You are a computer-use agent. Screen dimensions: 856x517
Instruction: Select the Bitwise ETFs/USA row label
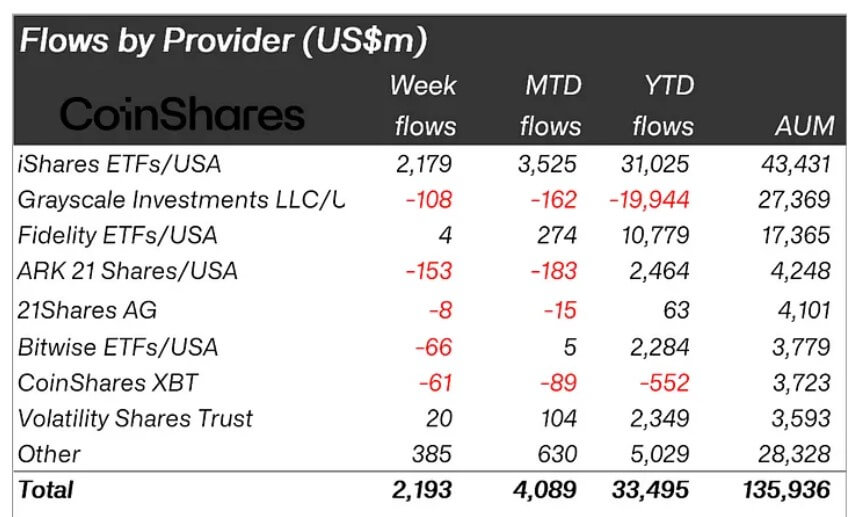(118, 347)
